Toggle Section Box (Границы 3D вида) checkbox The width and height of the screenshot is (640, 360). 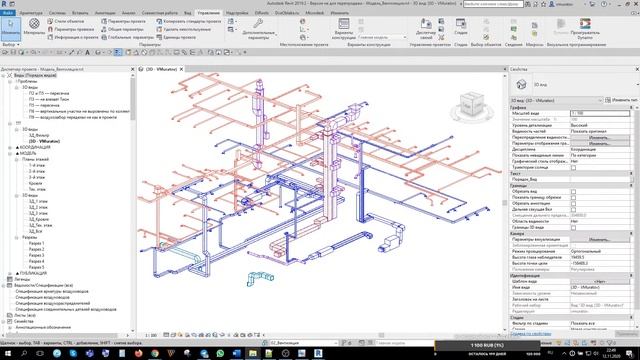(x=573, y=227)
